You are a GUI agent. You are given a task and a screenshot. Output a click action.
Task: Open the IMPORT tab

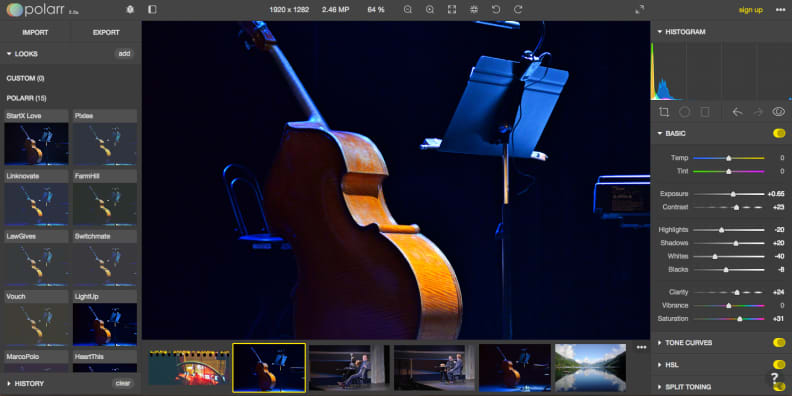35,32
